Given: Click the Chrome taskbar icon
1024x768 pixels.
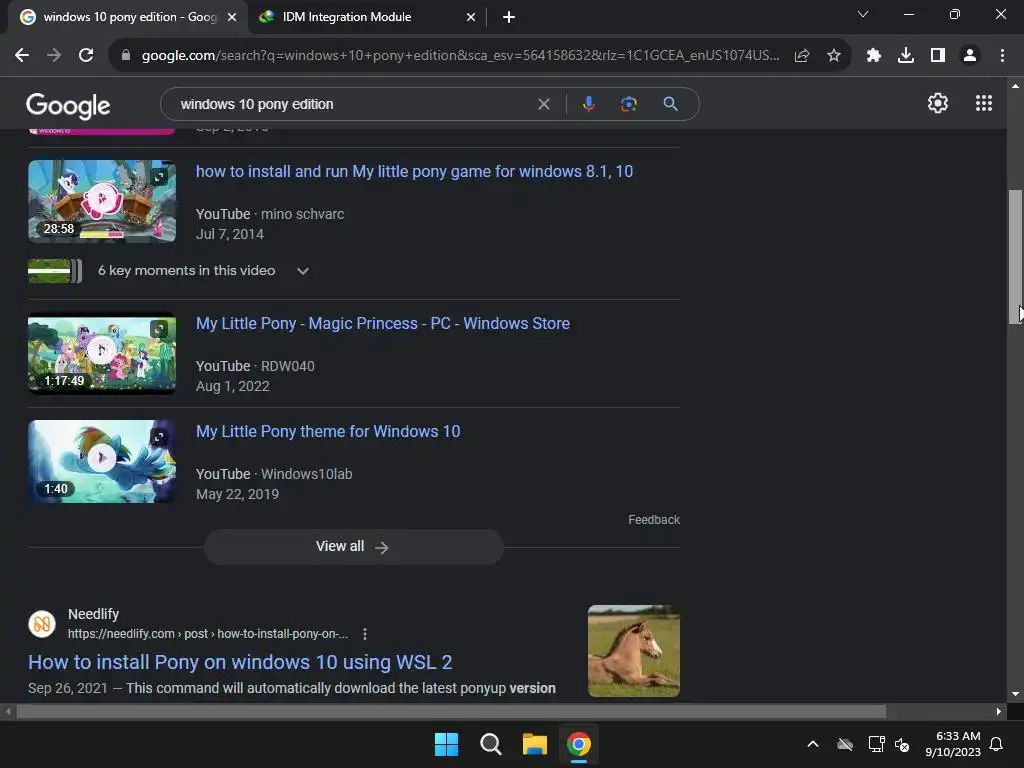Looking at the screenshot, I should [x=579, y=744].
